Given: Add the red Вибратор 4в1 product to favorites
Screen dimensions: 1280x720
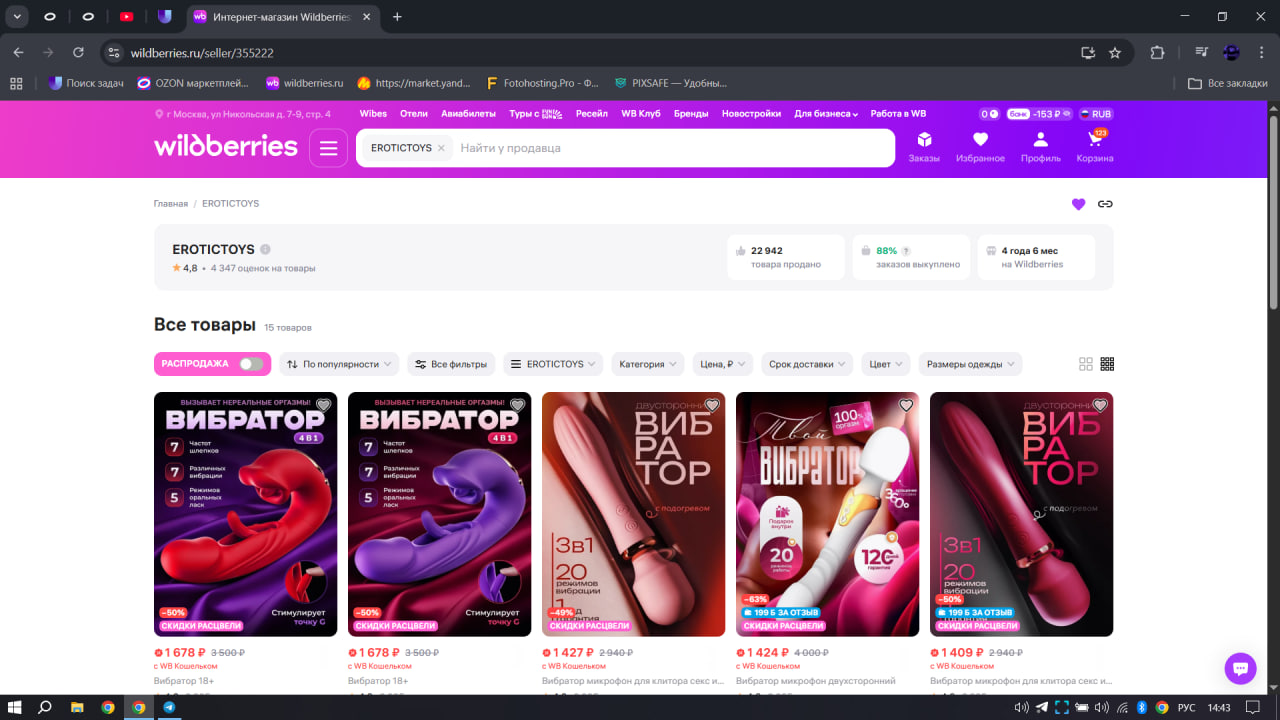Looking at the screenshot, I should pos(323,405).
